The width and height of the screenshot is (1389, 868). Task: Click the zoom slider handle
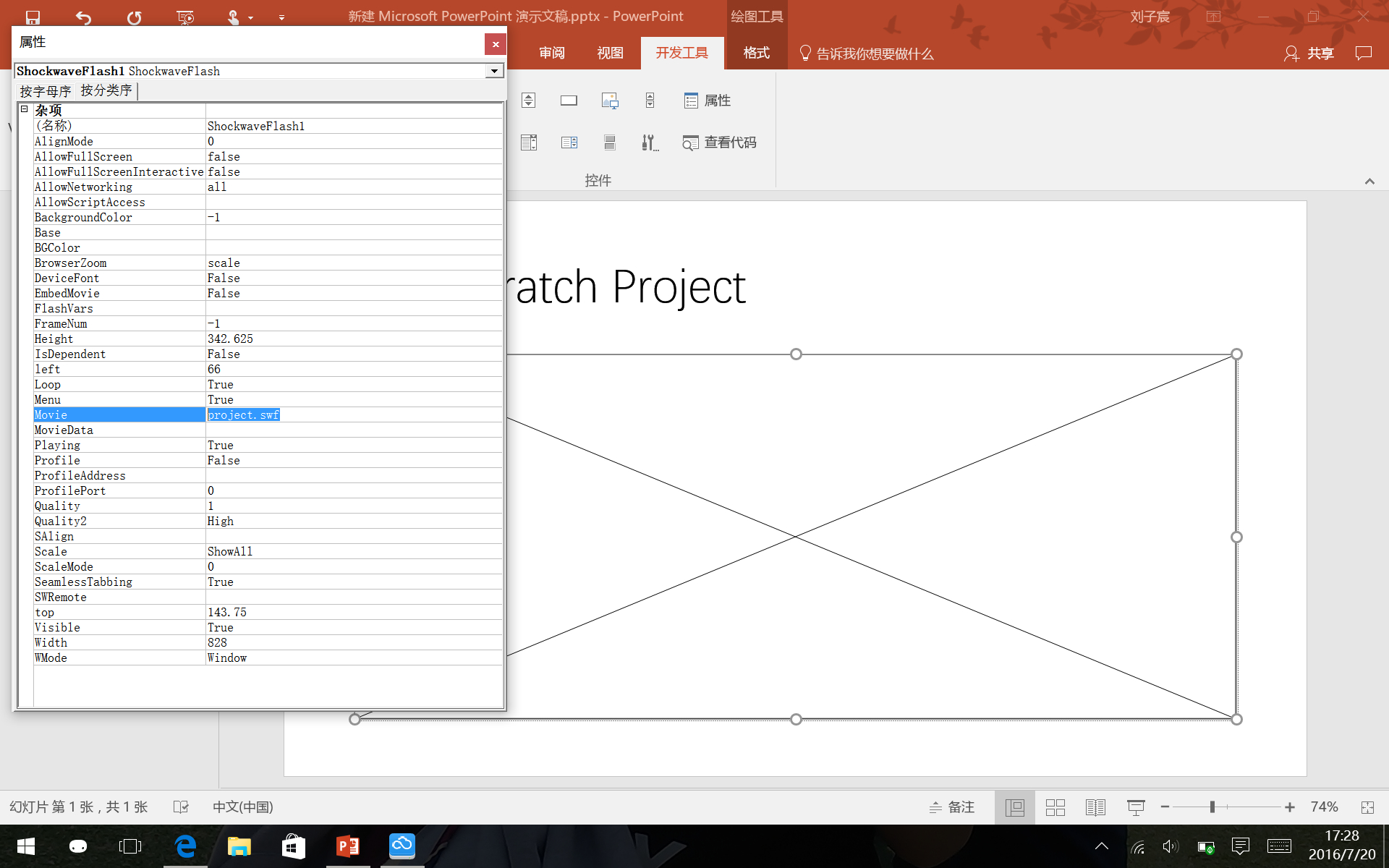[x=1212, y=807]
